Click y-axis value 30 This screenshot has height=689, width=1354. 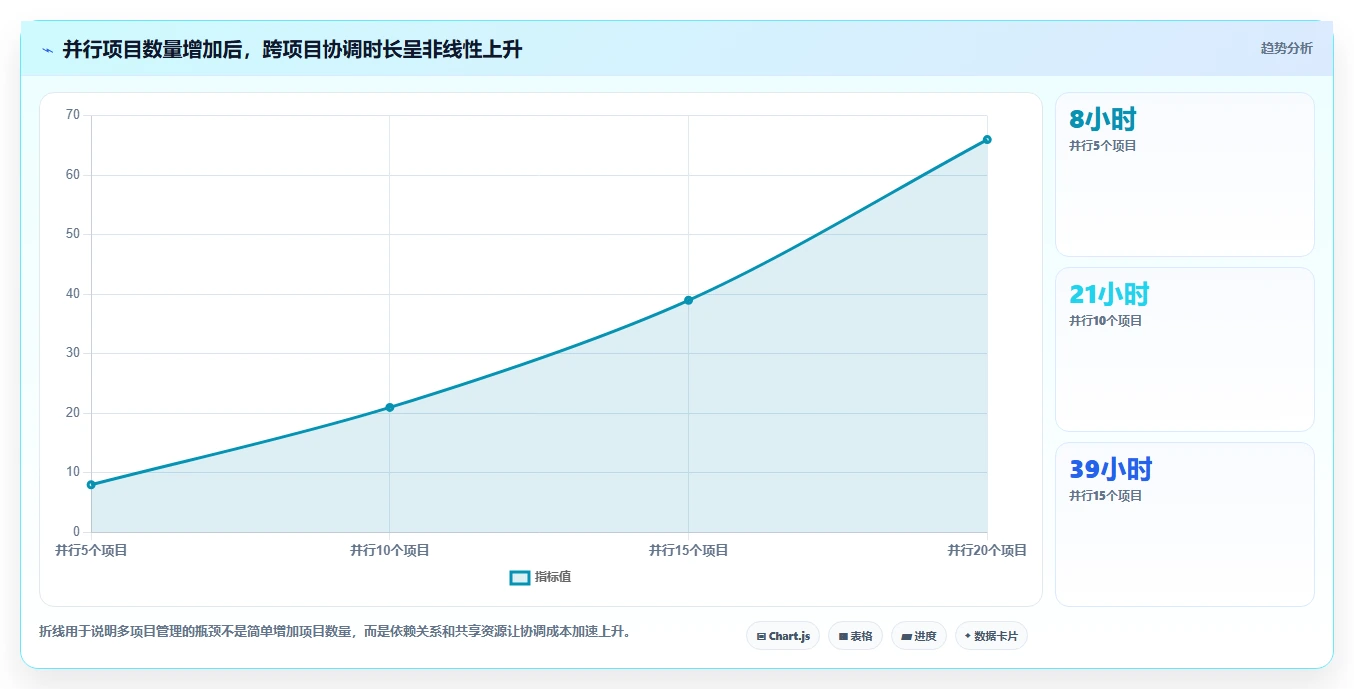[x=72, y=353]
